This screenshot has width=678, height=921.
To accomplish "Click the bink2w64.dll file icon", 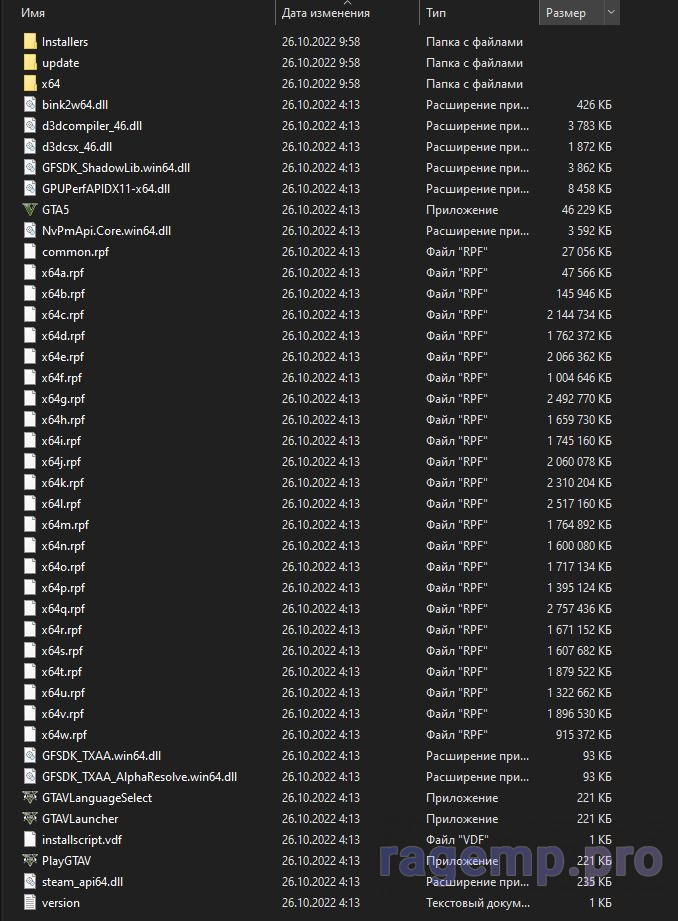I will point(30,105).
